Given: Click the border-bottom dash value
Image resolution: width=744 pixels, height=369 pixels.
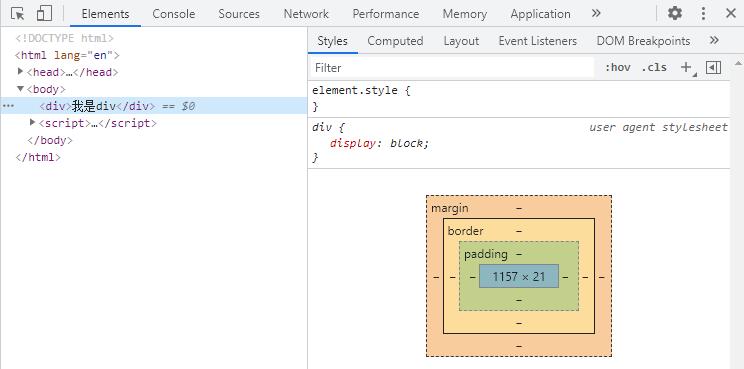Looking at the screenshot, I should [x=519, y=323].
